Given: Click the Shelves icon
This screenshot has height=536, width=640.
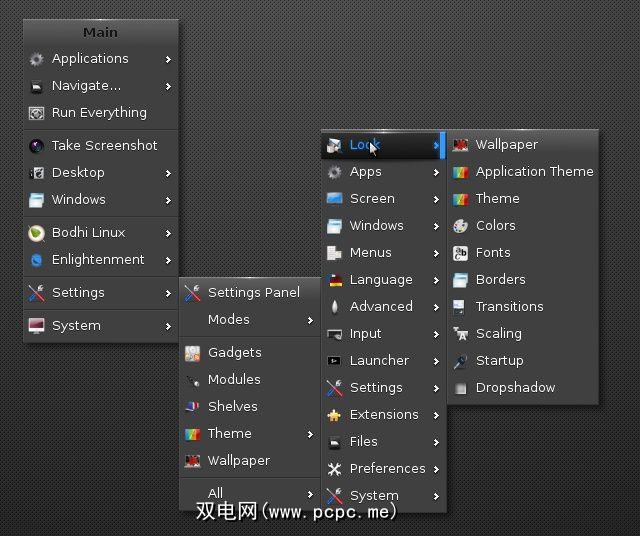Looking at the screenshot, I should click(193, 407).
